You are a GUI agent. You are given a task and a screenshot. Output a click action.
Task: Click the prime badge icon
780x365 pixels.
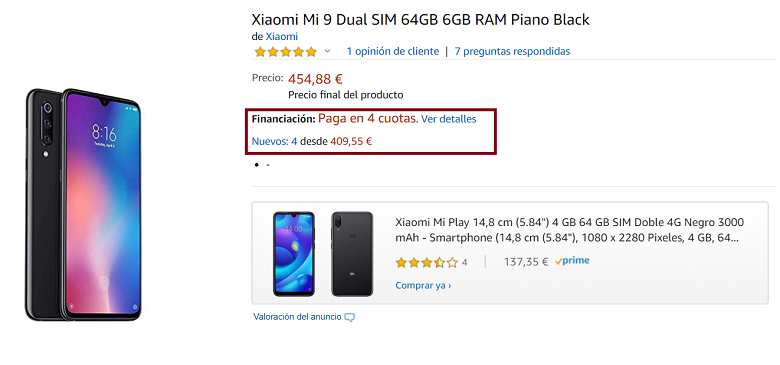[572, 261]
